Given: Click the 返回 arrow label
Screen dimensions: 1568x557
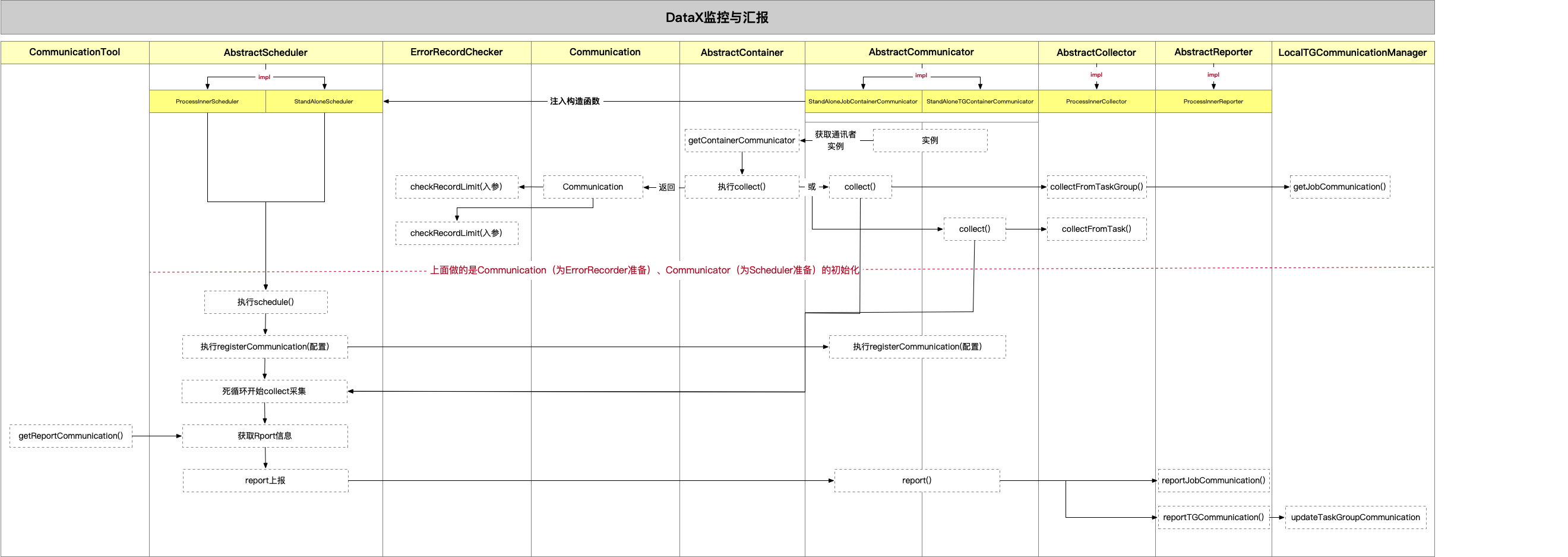Looking at the screenshot, I should [666, 187].
